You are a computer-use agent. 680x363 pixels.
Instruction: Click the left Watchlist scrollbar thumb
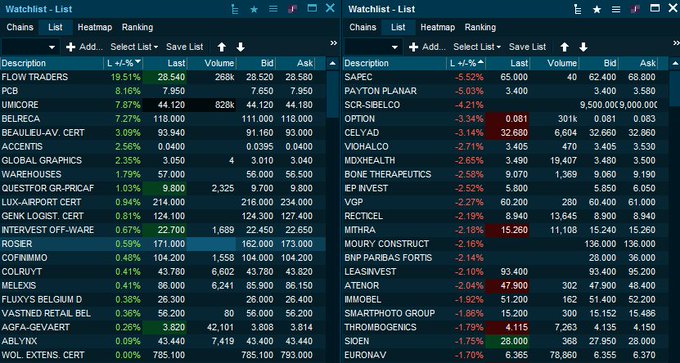click(333, 94)
